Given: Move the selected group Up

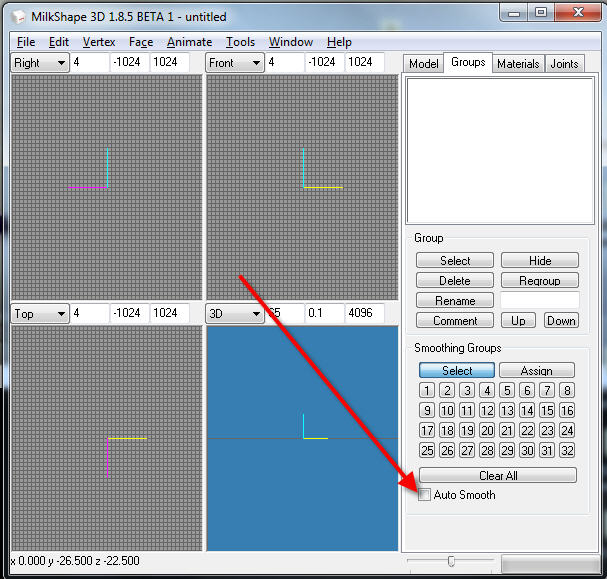Looking at the screenshot, I should tap(518, 320).
